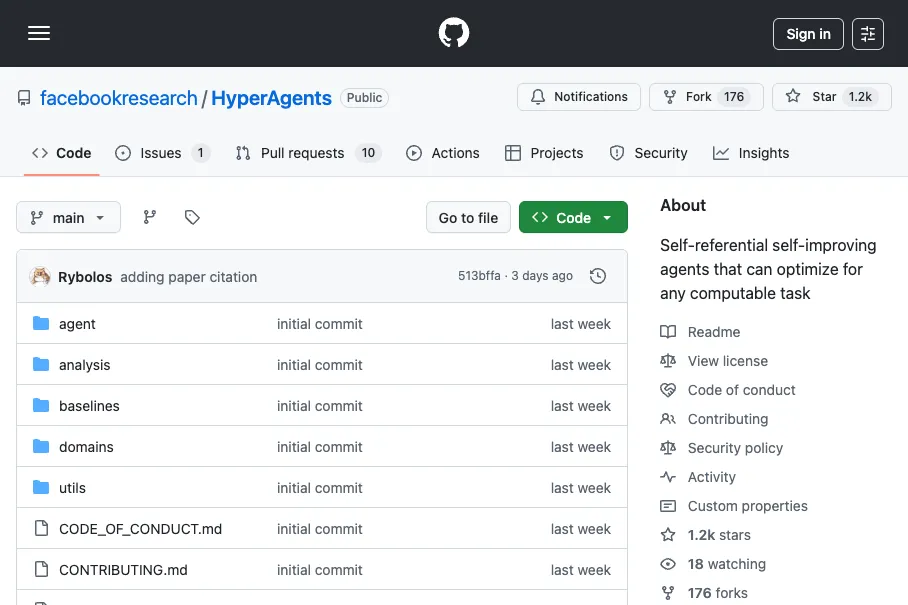The image size is (908, 605).
Task: Click Rybolos avatar thumbnail
Action: [41, 276]
